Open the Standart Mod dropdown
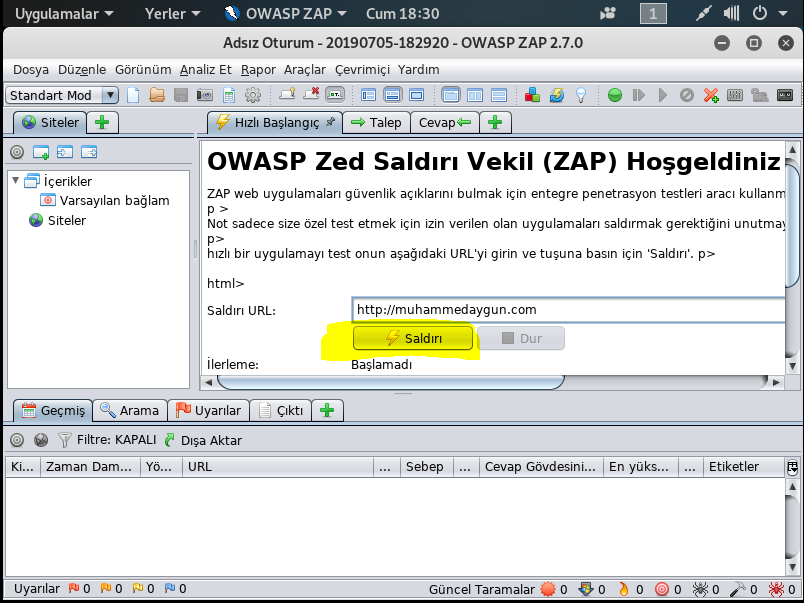This screenshot has width=804, height=603. 64,95
